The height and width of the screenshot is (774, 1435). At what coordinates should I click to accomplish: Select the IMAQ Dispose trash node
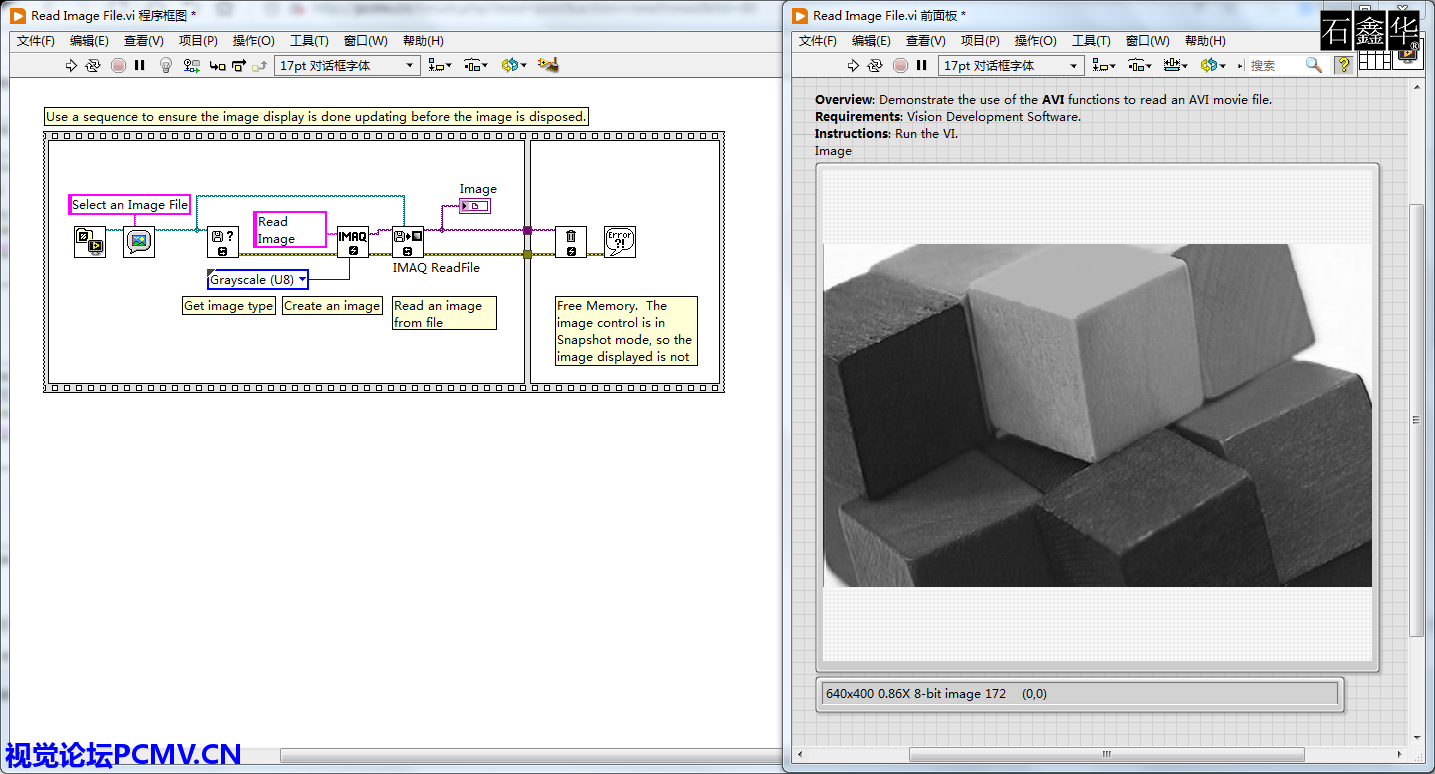click(571, 241)
